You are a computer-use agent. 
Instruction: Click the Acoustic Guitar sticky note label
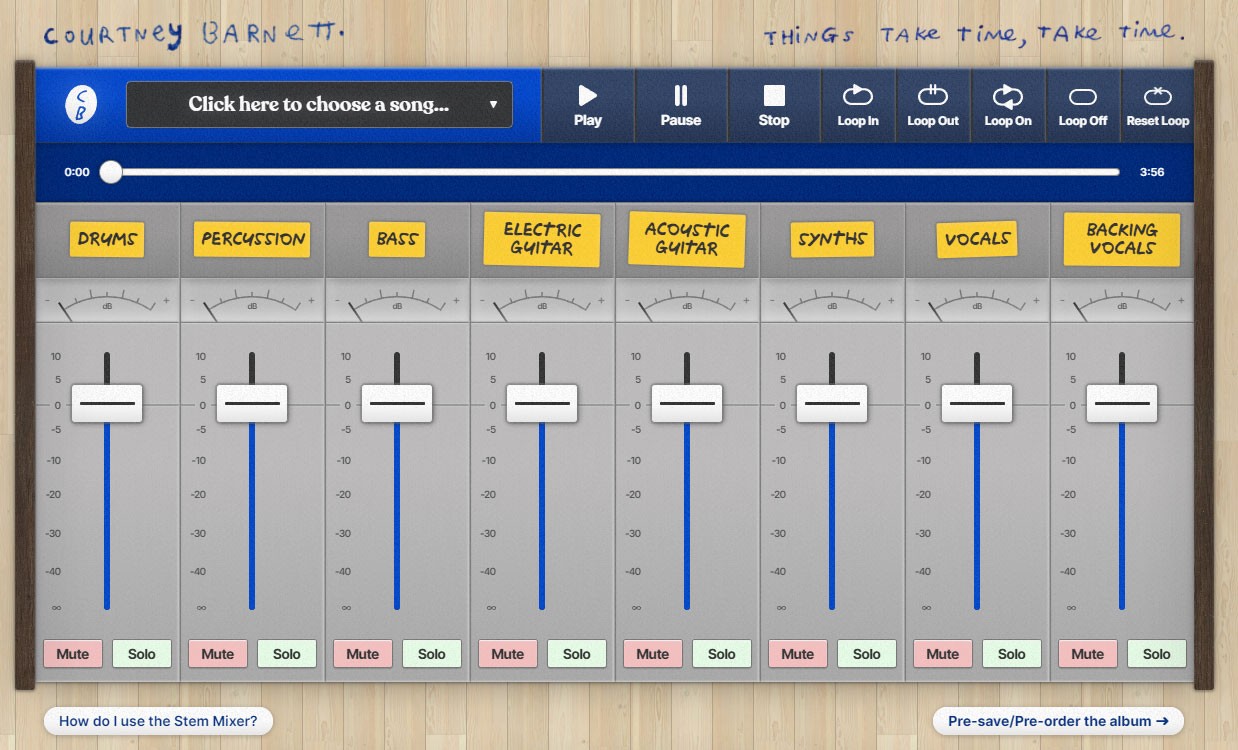(x=687, y=239)
